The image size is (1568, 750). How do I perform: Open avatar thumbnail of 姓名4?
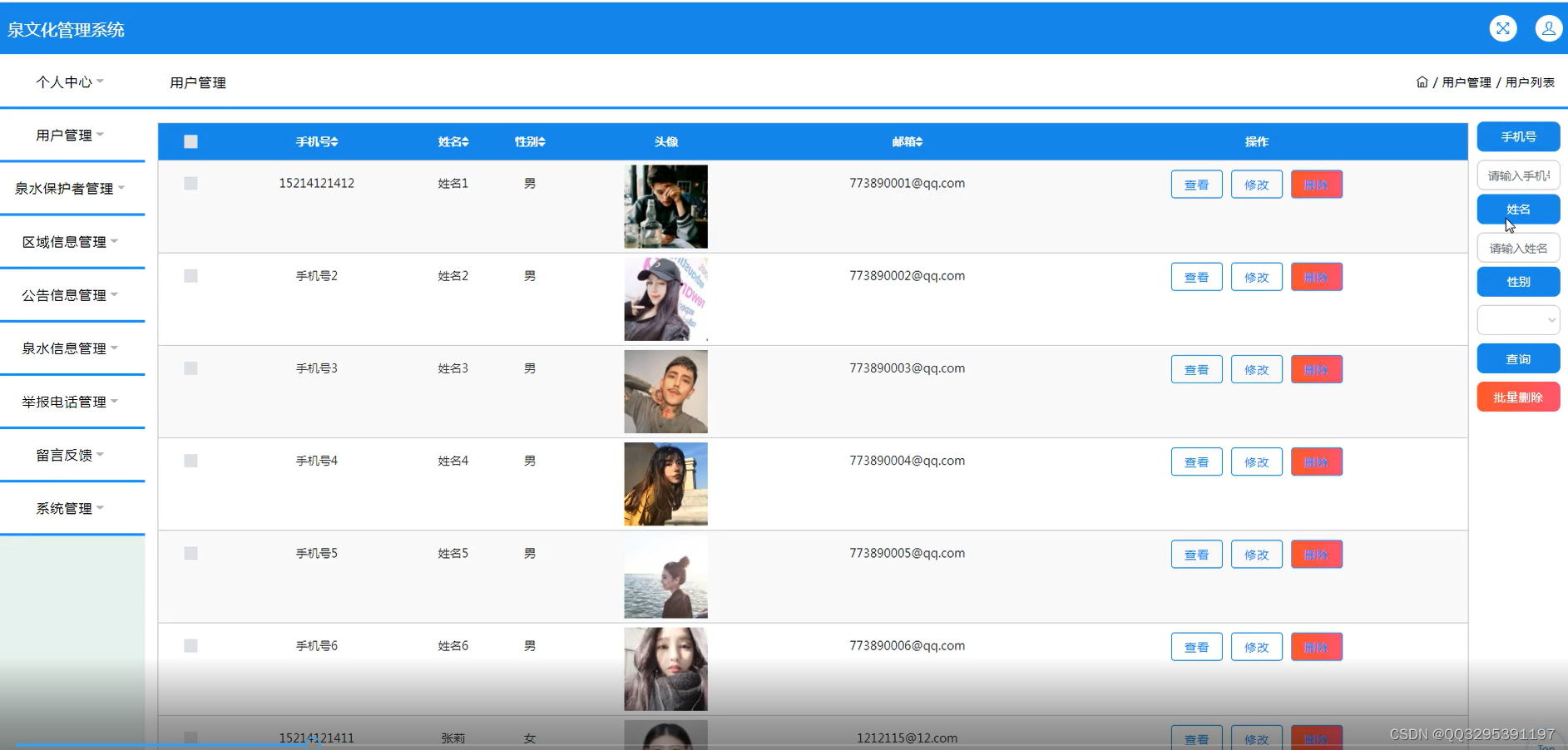point(665,483)
